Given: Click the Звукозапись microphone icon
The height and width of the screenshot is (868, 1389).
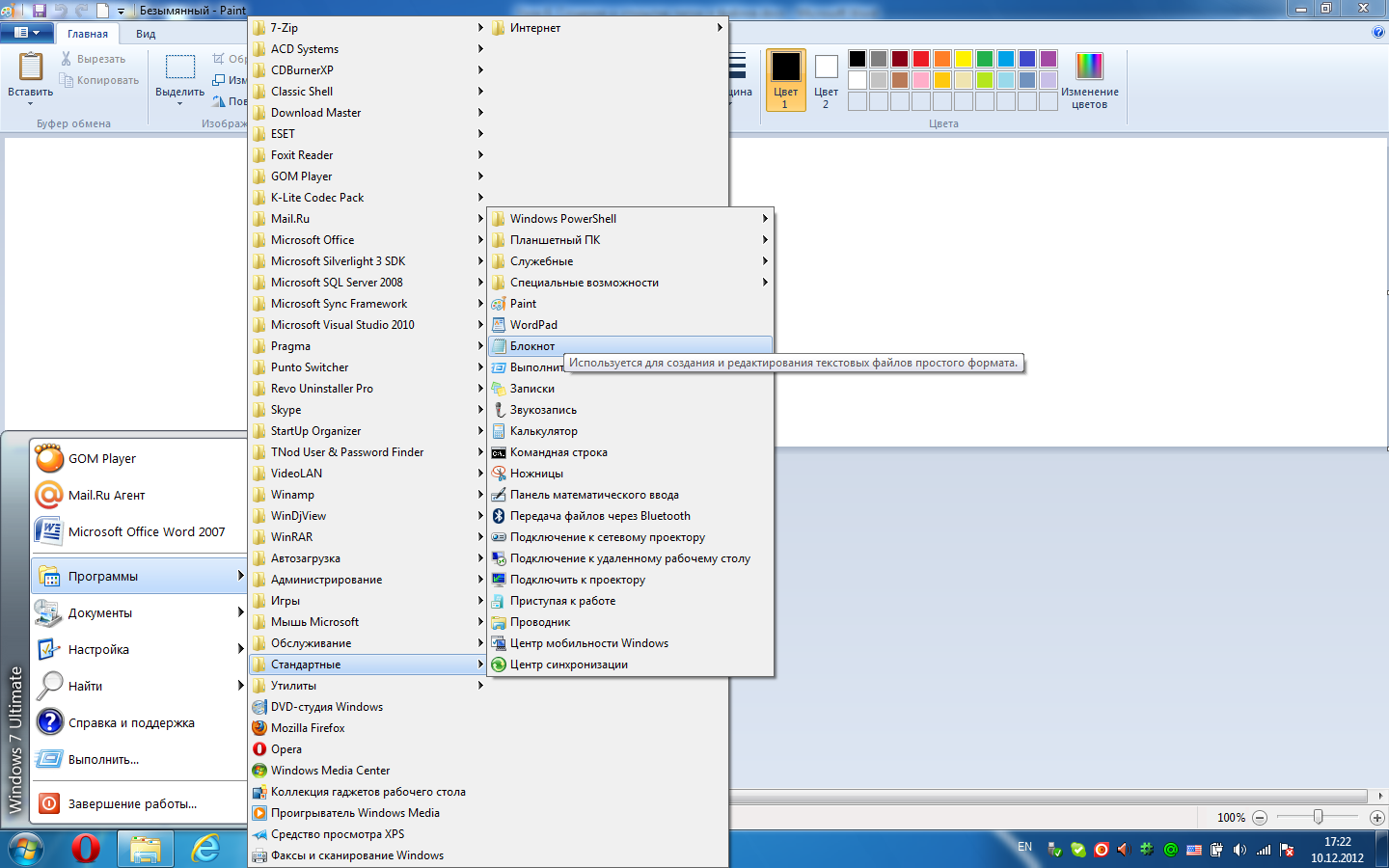Looking at the screenshot, I should [499, 410].
